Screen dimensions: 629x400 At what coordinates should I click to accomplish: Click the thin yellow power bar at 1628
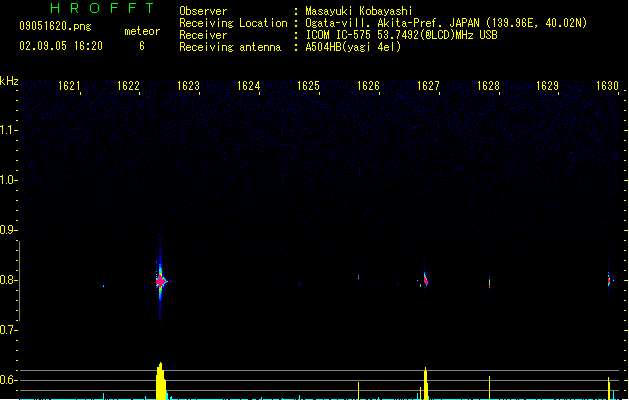point(489,388)
